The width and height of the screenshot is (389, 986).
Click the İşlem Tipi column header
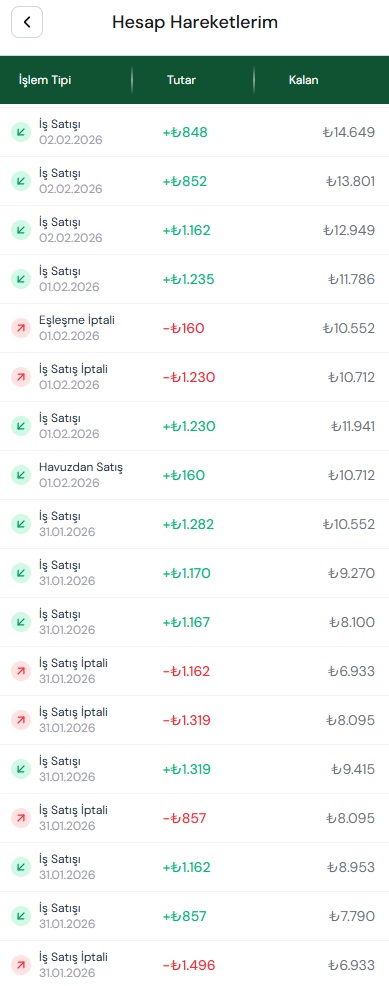coord(45,80)
